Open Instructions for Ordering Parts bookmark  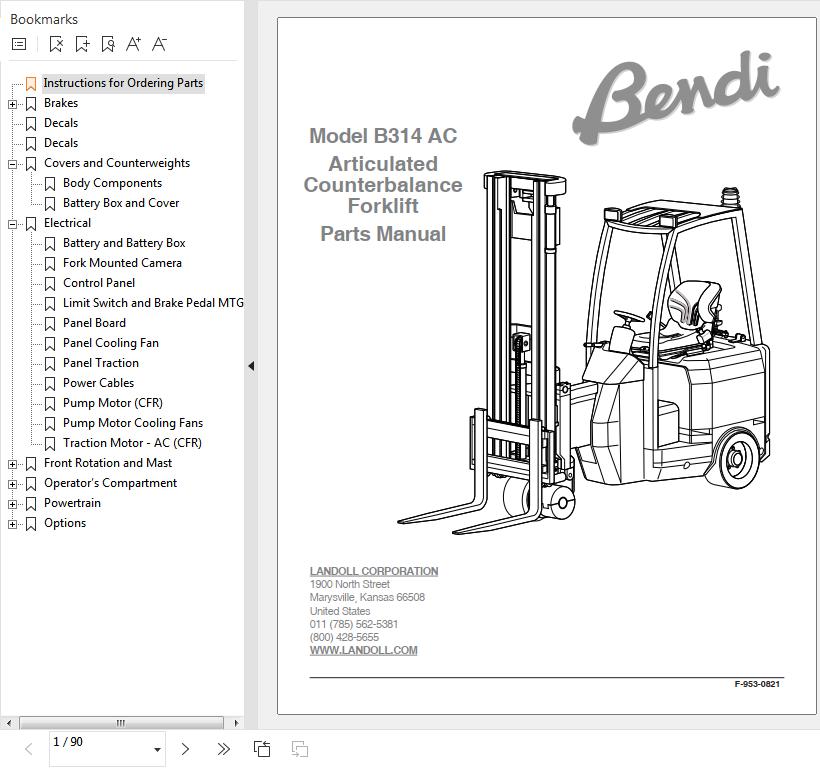pyautogui.click(x=123, y=83)
